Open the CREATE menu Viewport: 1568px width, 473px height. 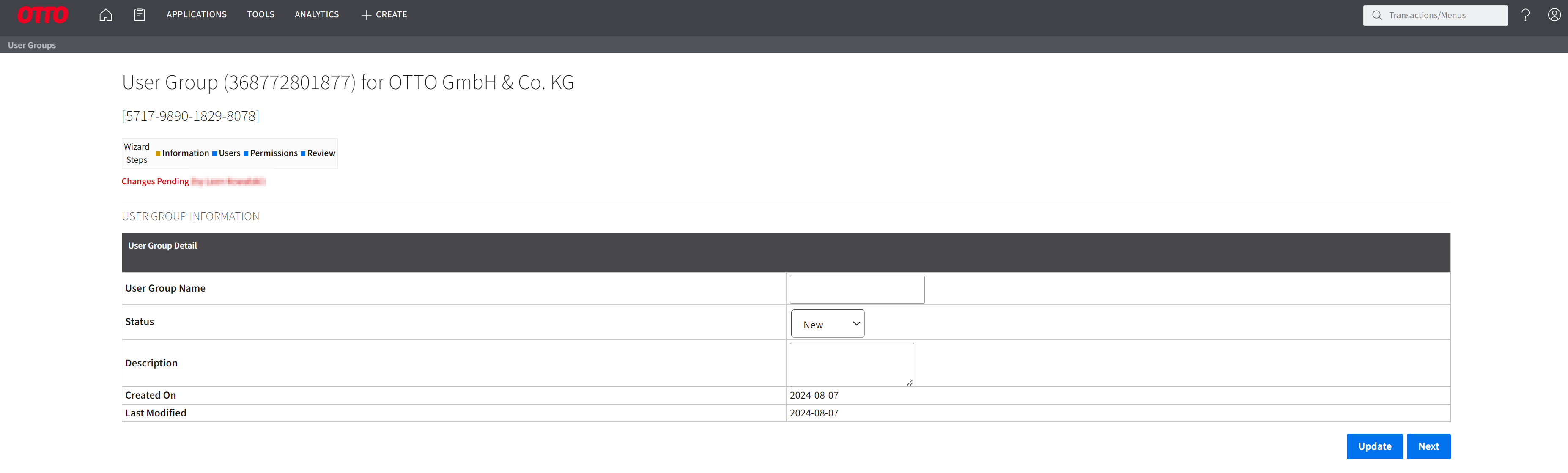pos(384,15)
